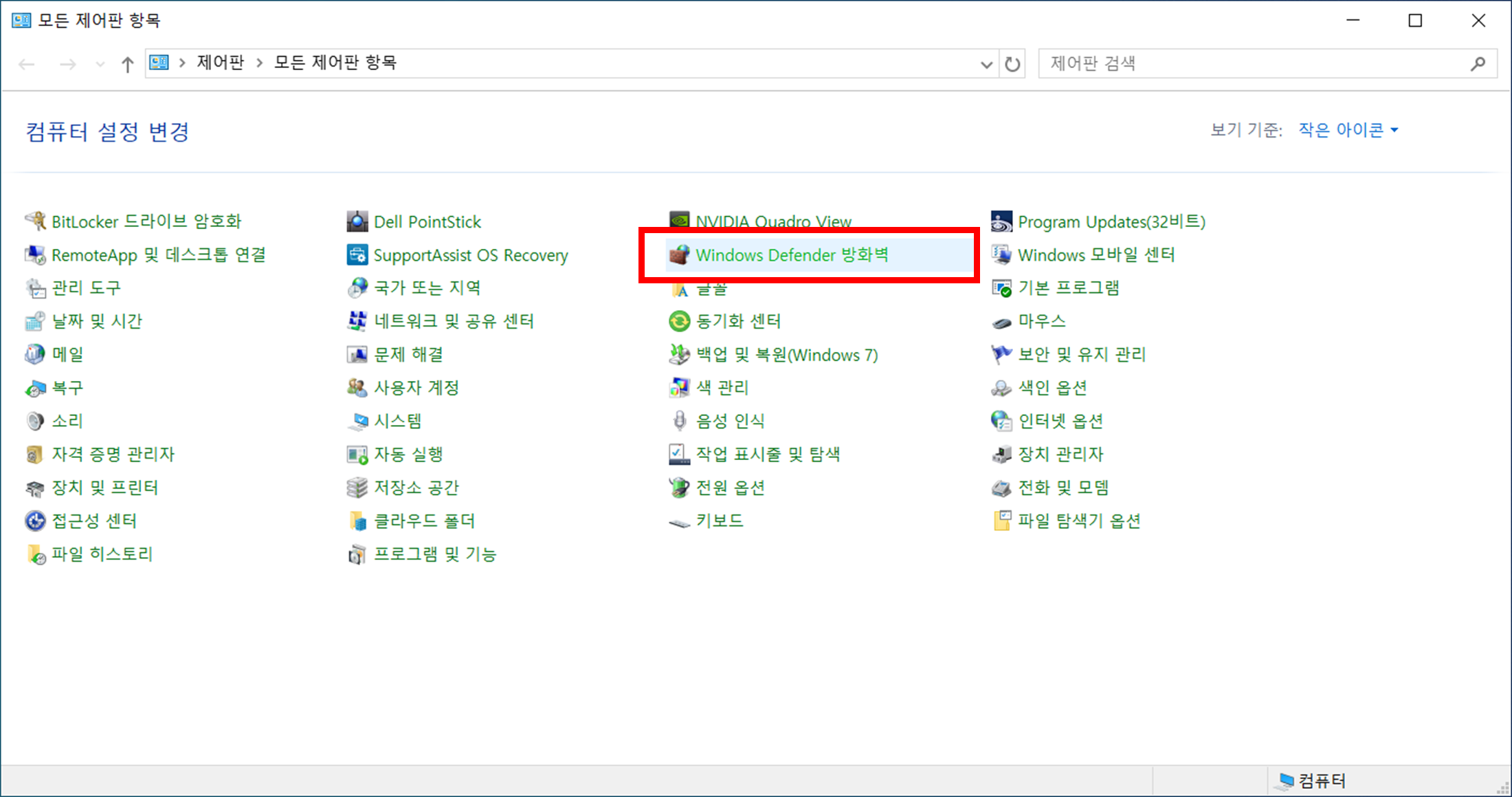This screenshot has height=797, width=1512.
Task: Open the 프로그램 및 기능 link
Action: tap(434, 554)
